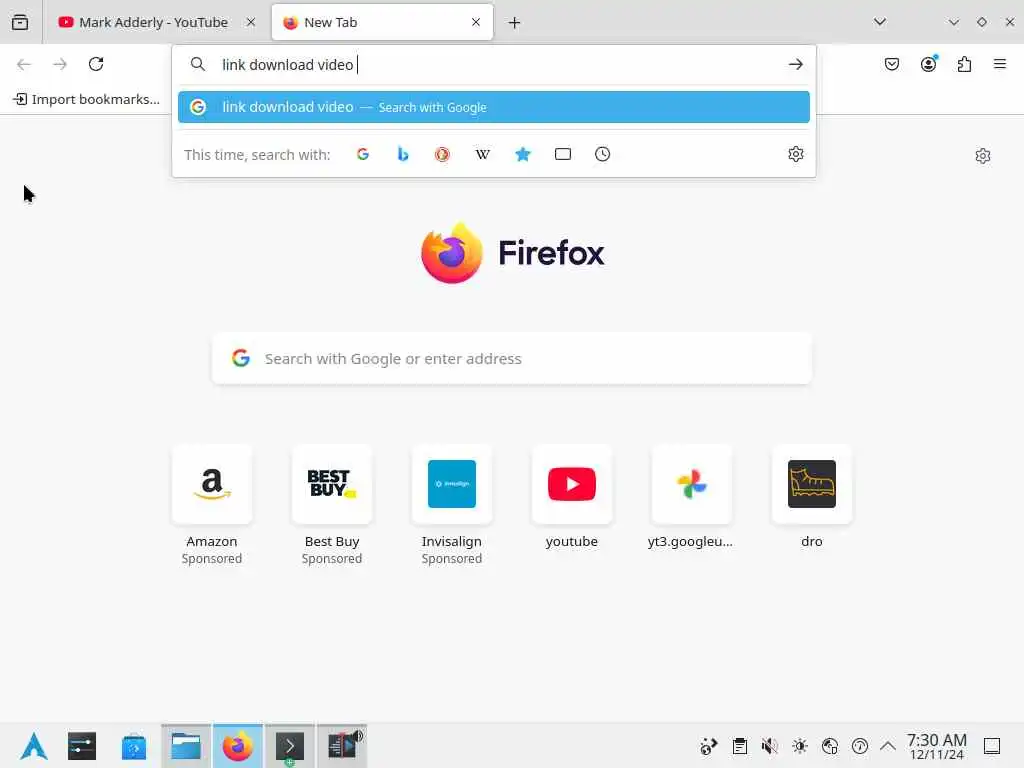The image size is (1024, 768).
Task: Go forward one page
Action: pyautogui.click(x=60, y=64)
